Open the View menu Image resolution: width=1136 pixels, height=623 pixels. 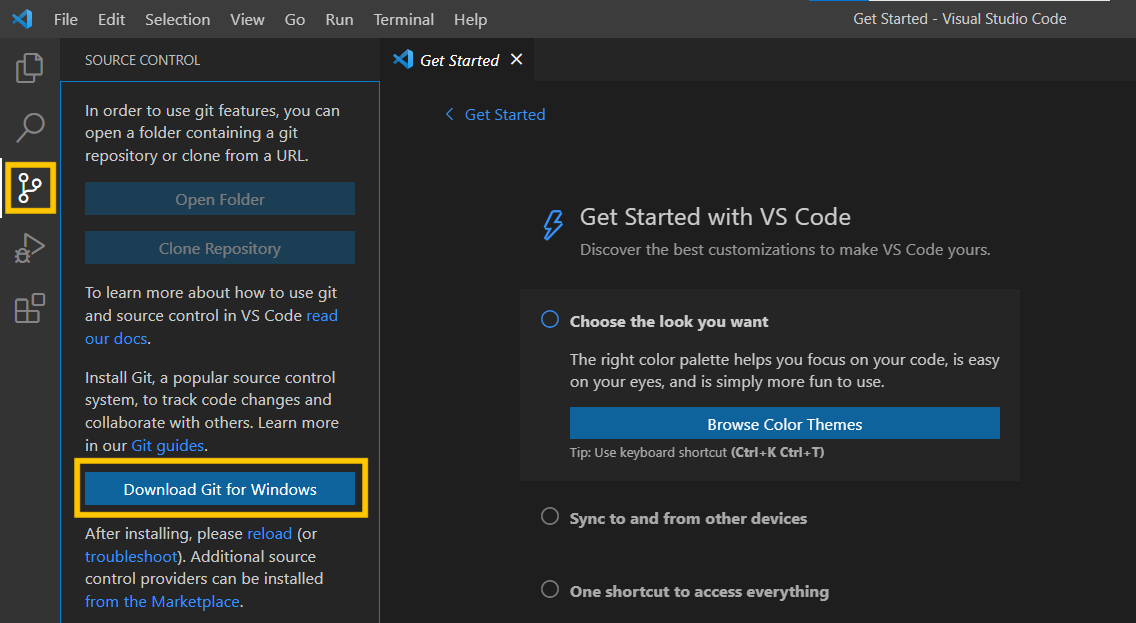point(247,20)
